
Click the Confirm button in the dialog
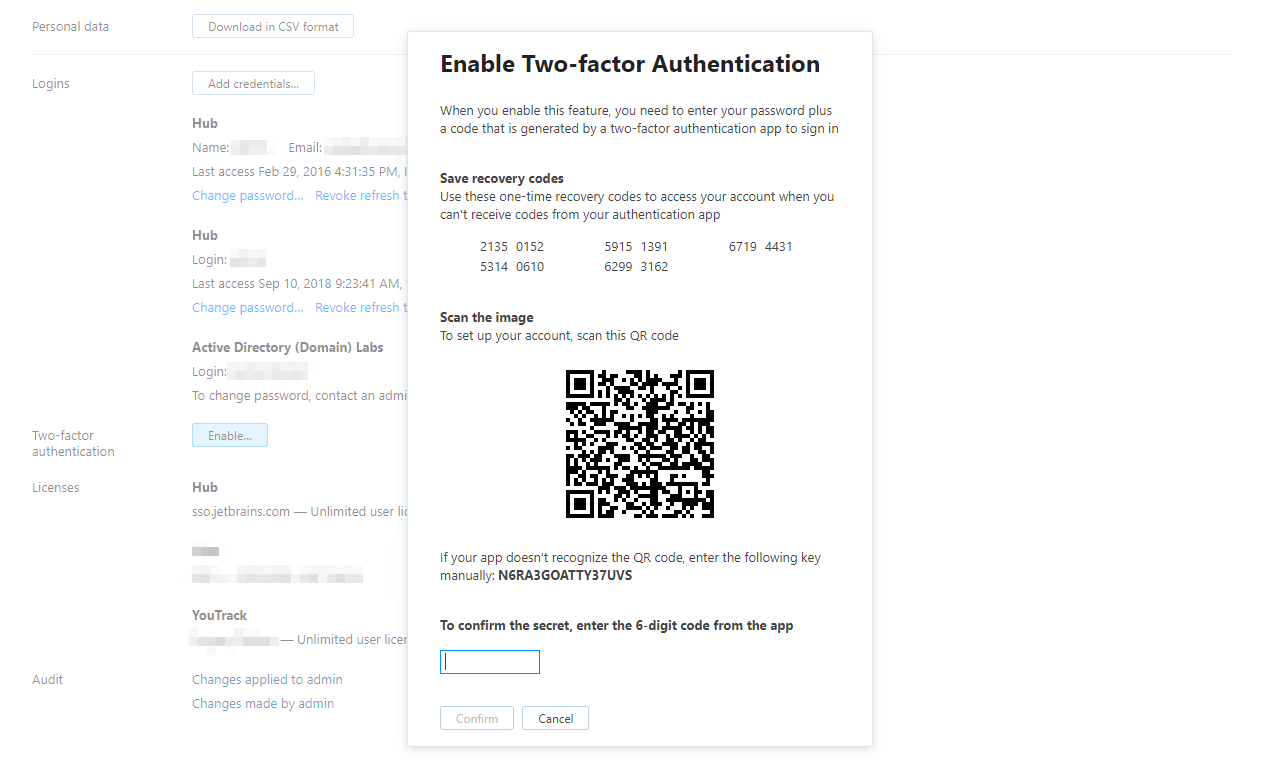477,718
